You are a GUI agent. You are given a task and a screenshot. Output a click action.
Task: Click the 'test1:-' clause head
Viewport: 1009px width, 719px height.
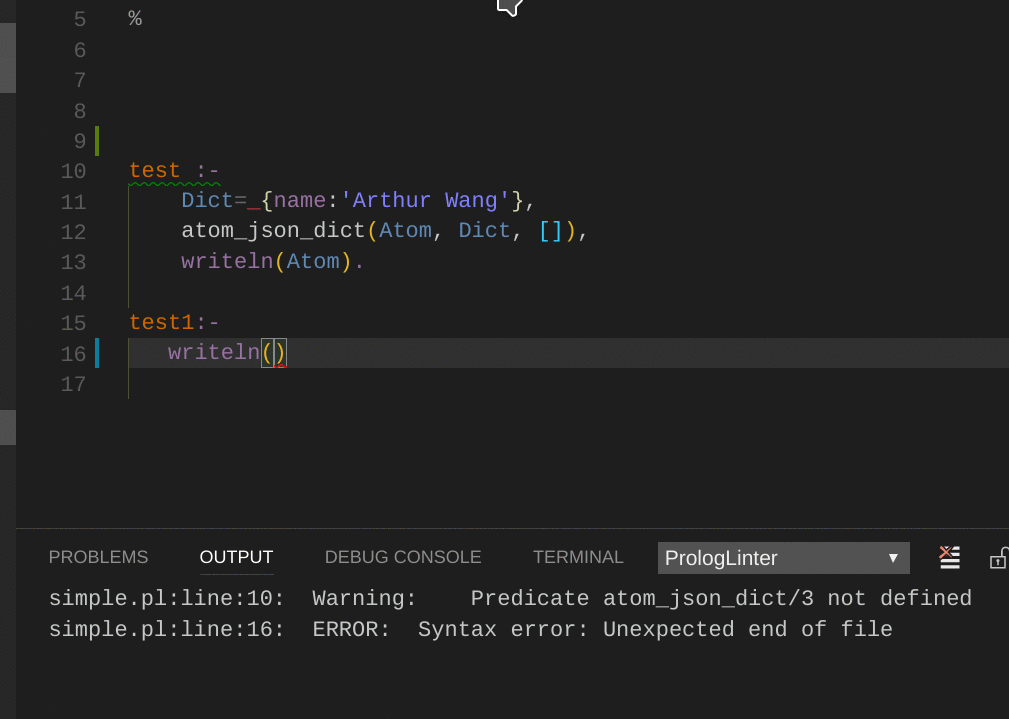click(174, 322)
